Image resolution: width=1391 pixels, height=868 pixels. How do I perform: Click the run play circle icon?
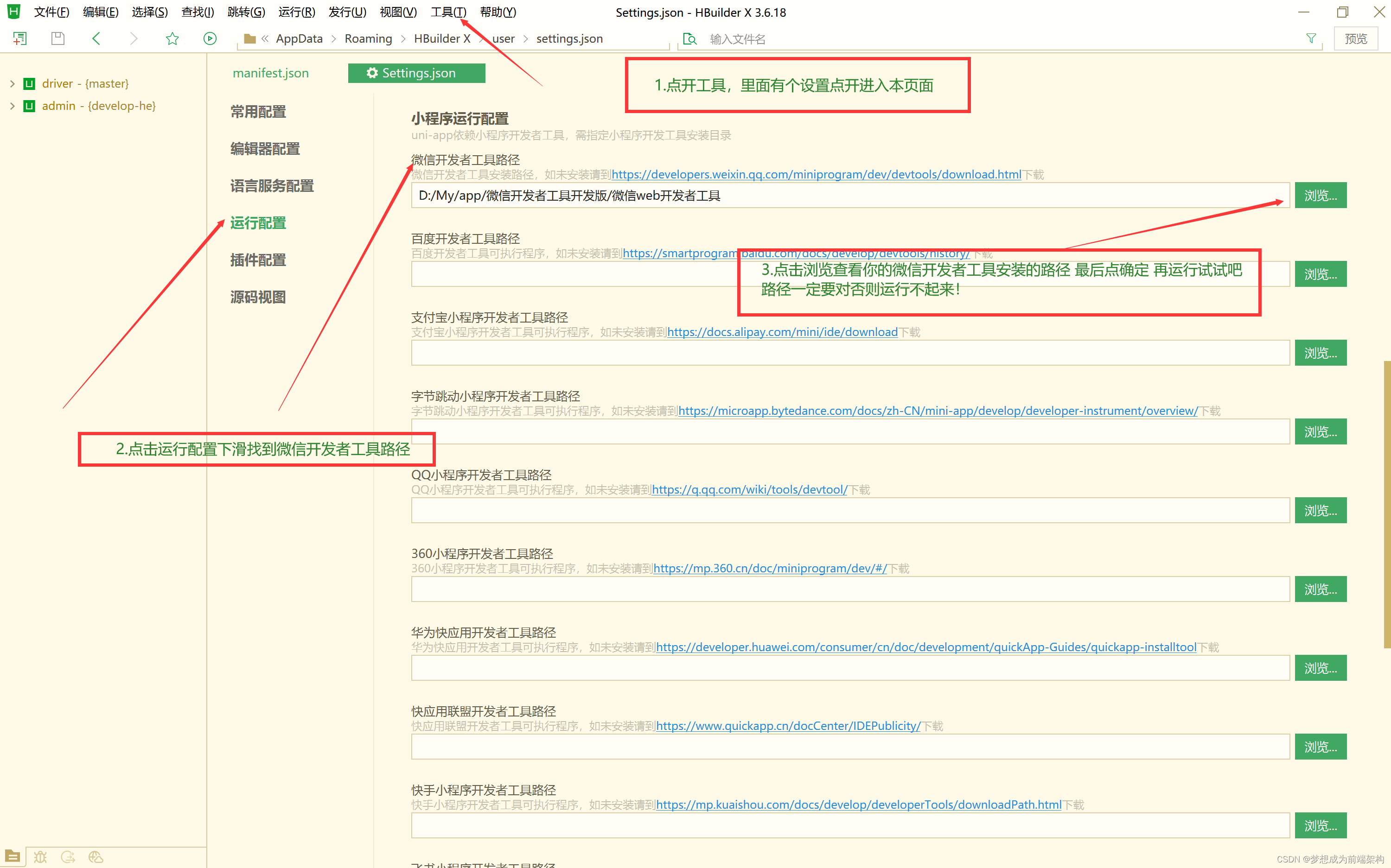(210, 38)
